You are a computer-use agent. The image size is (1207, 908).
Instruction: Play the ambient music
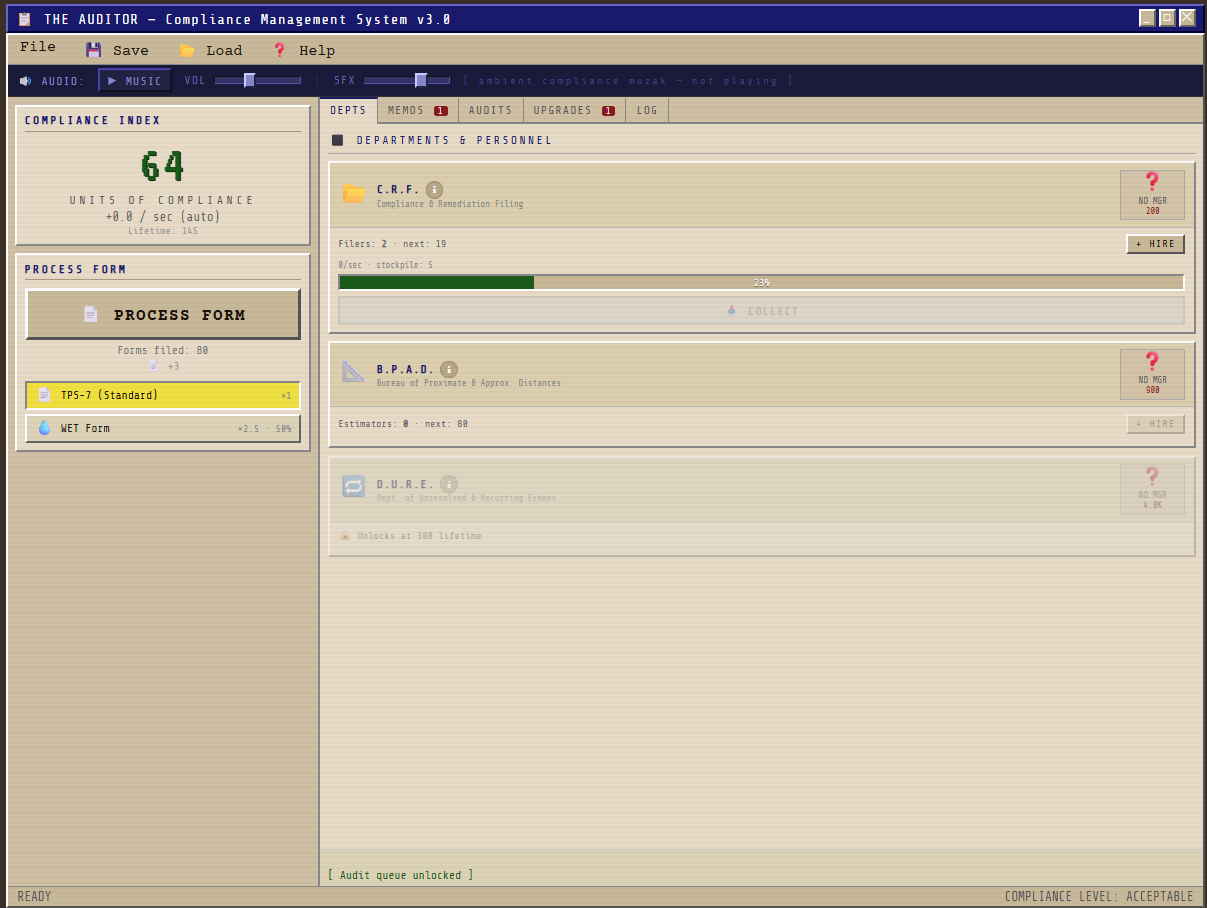(x=135, y=81)
